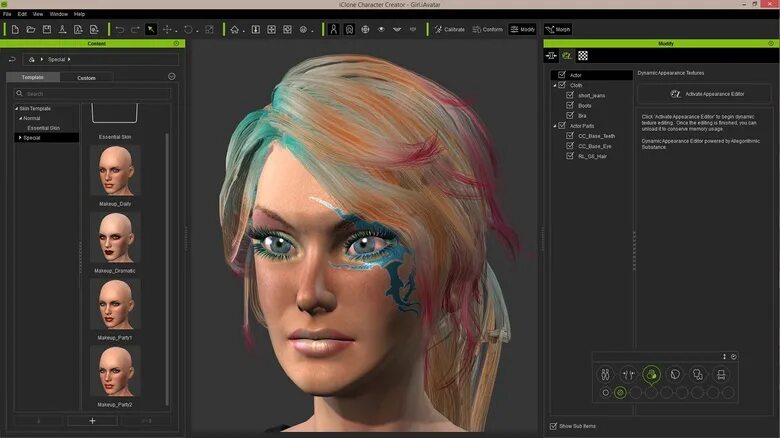This screenshot has height=438, width=780.
Task: Save the project with the floppy disk icon
Action: (x=47, y=30)
